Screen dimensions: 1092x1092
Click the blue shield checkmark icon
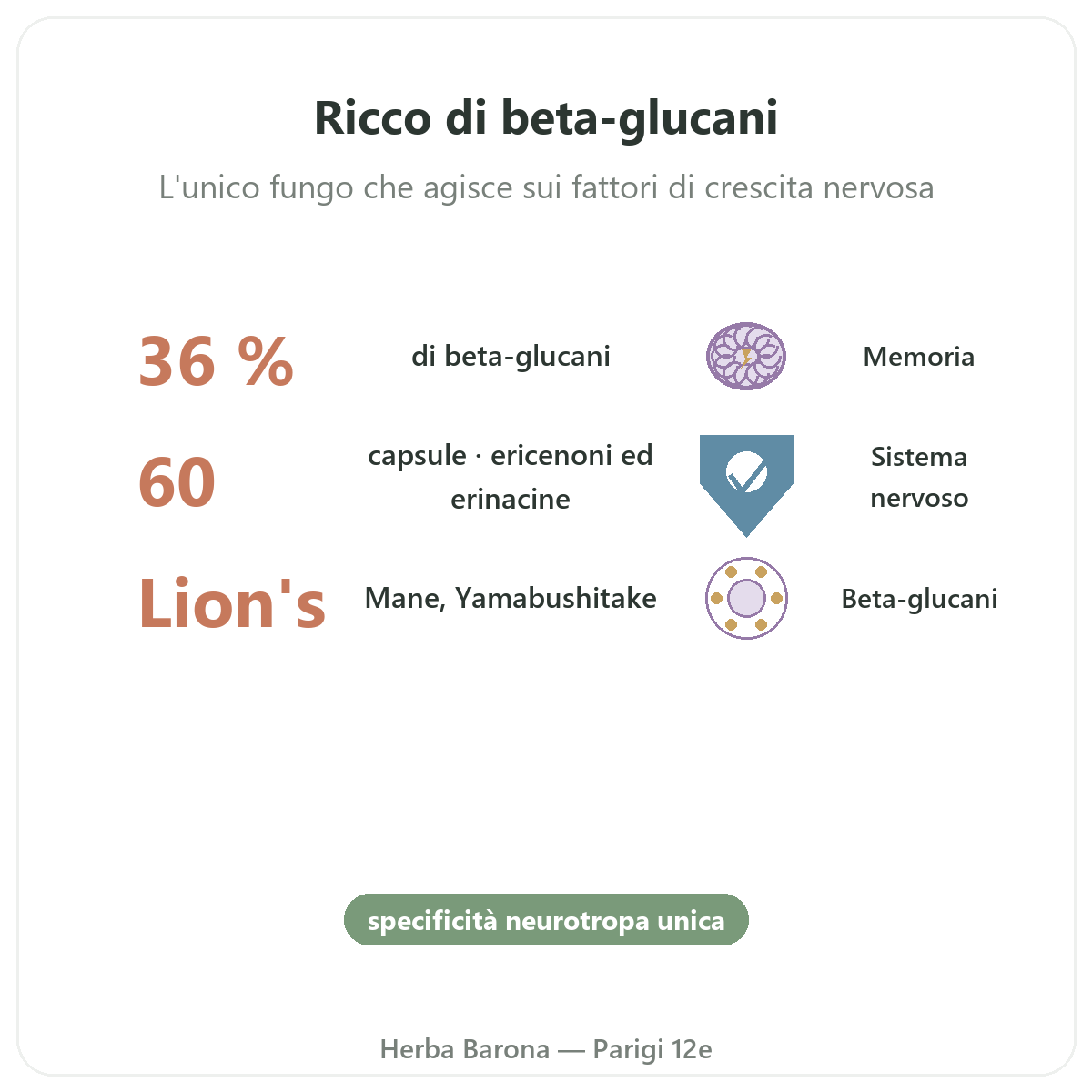[x=746, y=485]
